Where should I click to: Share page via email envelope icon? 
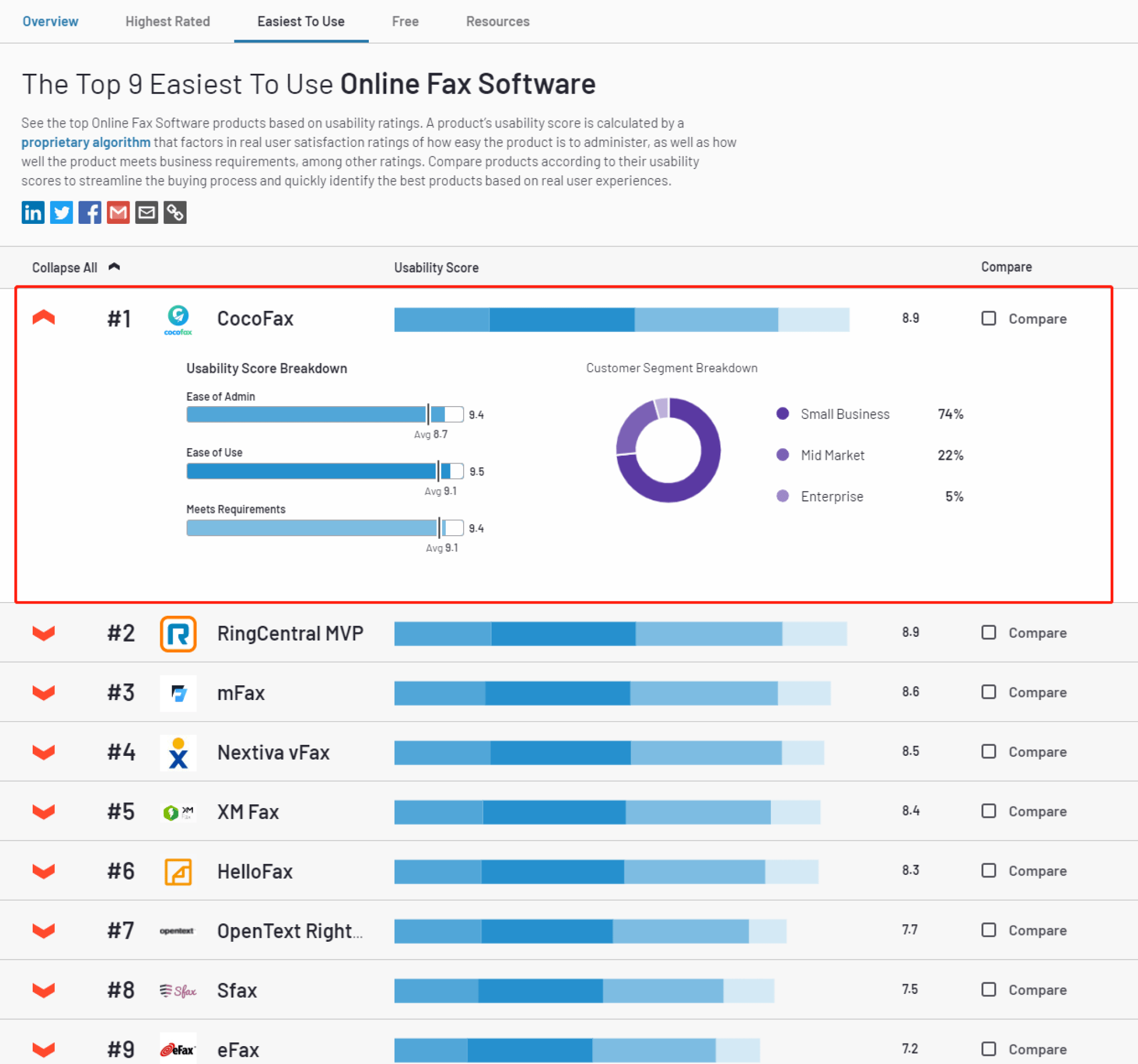[146, 212]
